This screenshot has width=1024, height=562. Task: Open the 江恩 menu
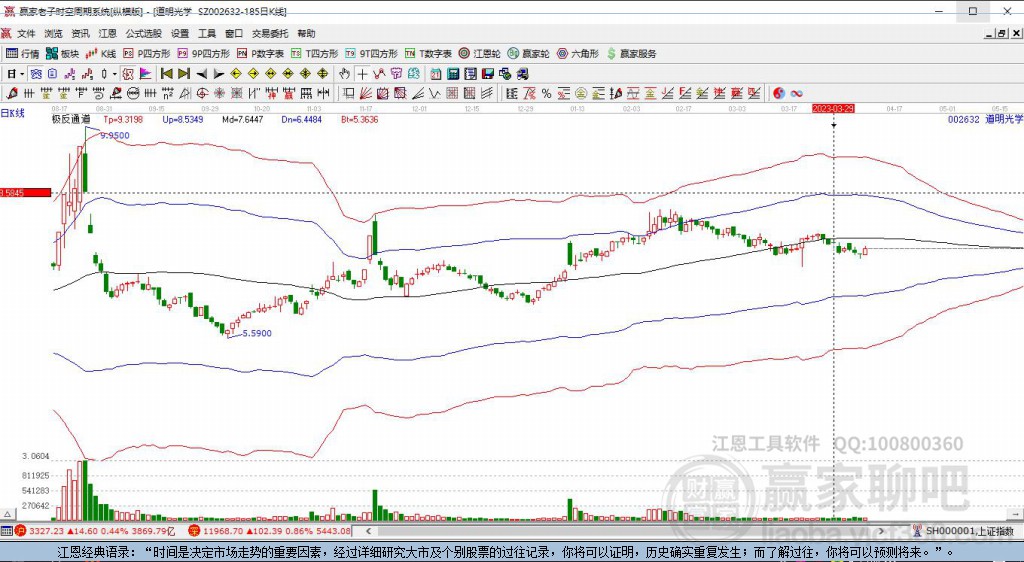click(x=107, y=33)
